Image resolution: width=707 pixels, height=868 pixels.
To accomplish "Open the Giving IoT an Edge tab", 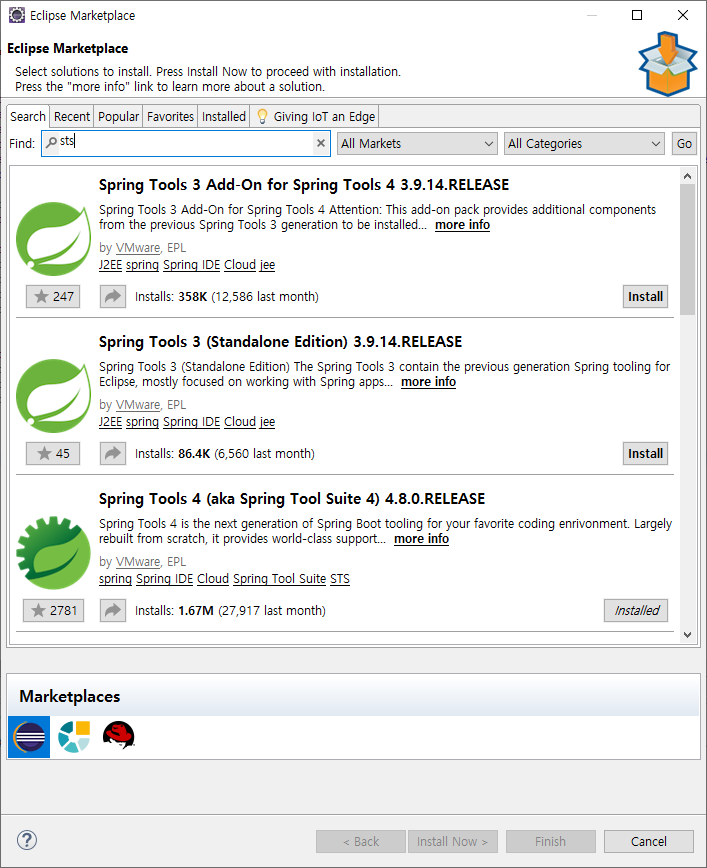I will (x=314, y=116).
